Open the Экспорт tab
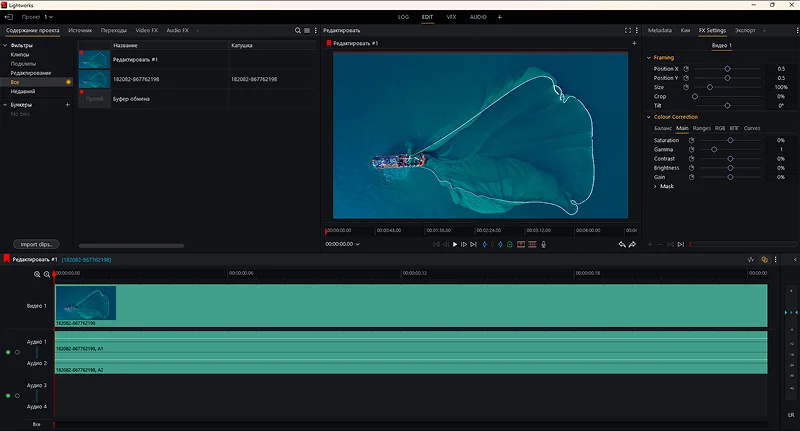Screen dimensions: 800x431 [745, 31]
